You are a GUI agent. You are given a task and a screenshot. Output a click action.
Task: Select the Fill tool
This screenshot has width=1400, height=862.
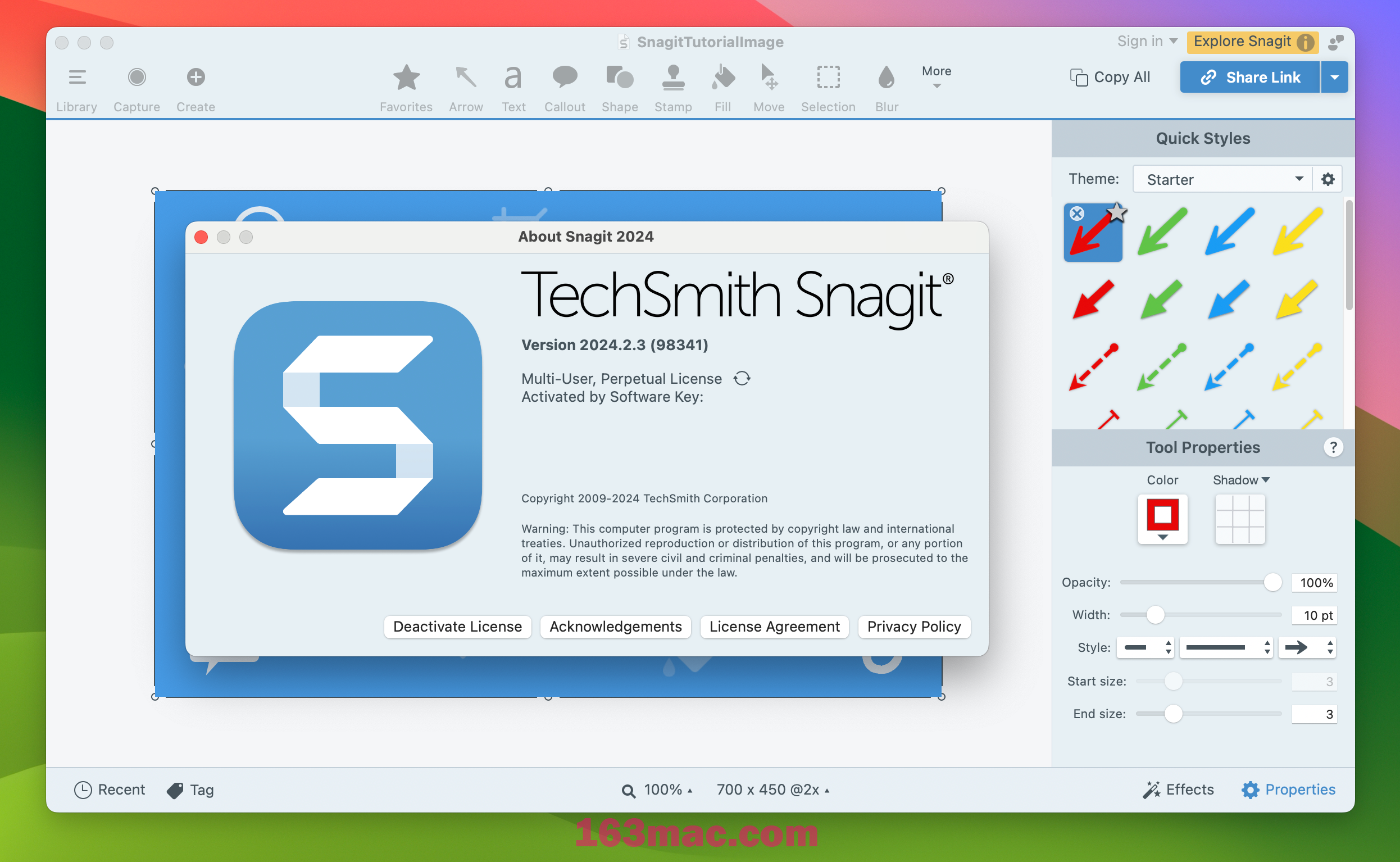point(722,88)
